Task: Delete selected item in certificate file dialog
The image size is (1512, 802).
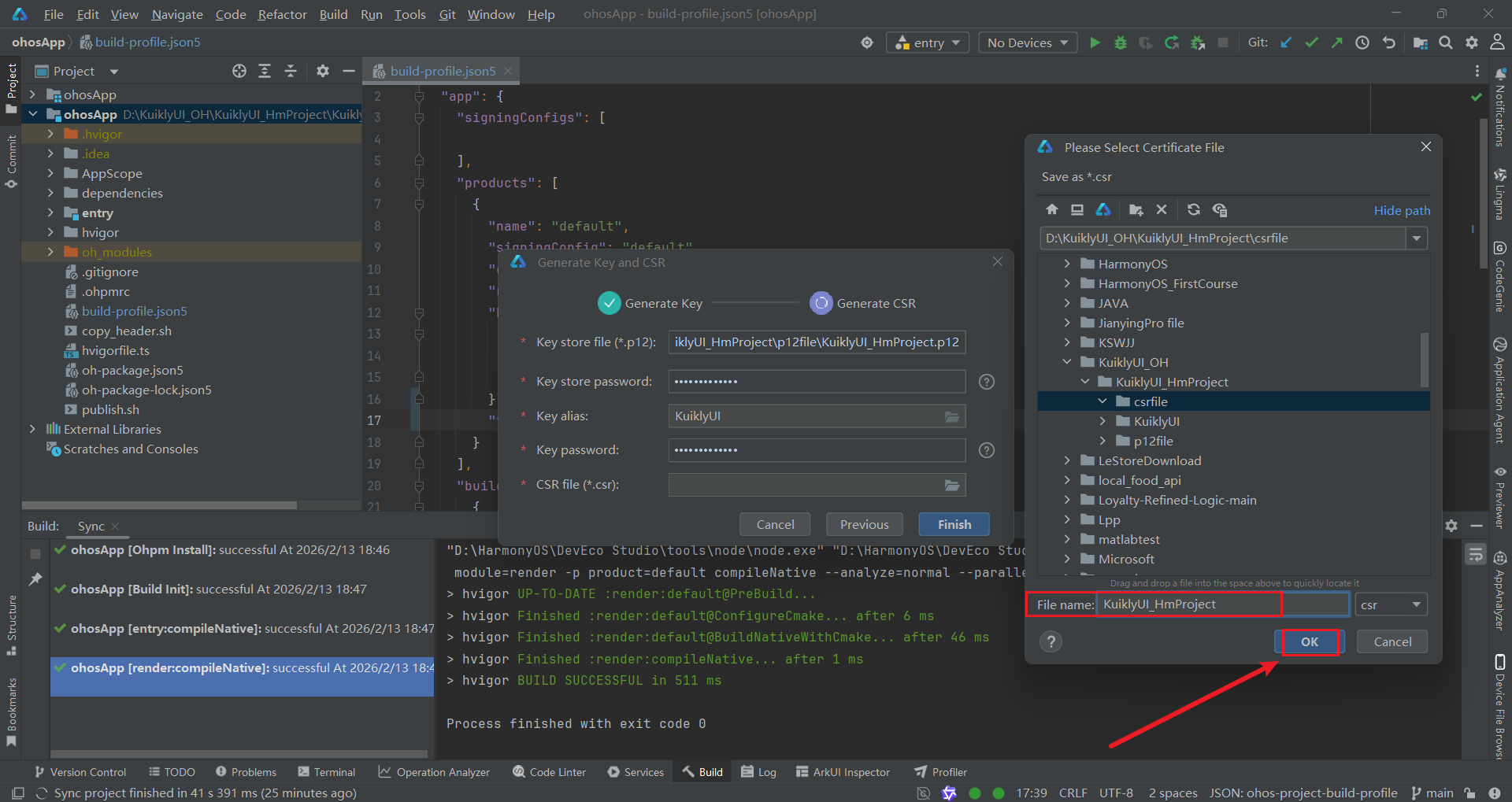Action: (x=1161, y=209)
